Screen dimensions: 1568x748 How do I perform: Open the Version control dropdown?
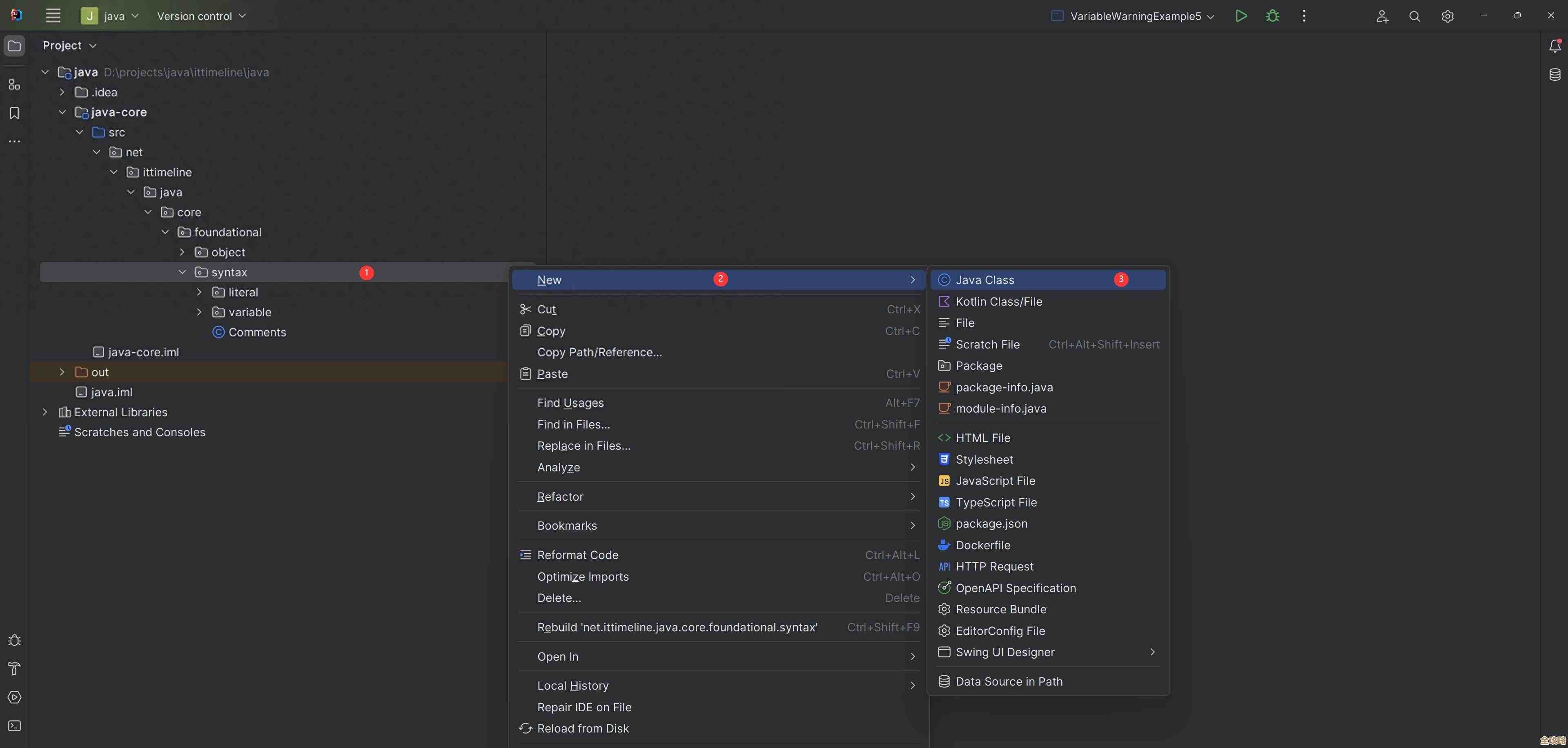[x=201, y=16]
